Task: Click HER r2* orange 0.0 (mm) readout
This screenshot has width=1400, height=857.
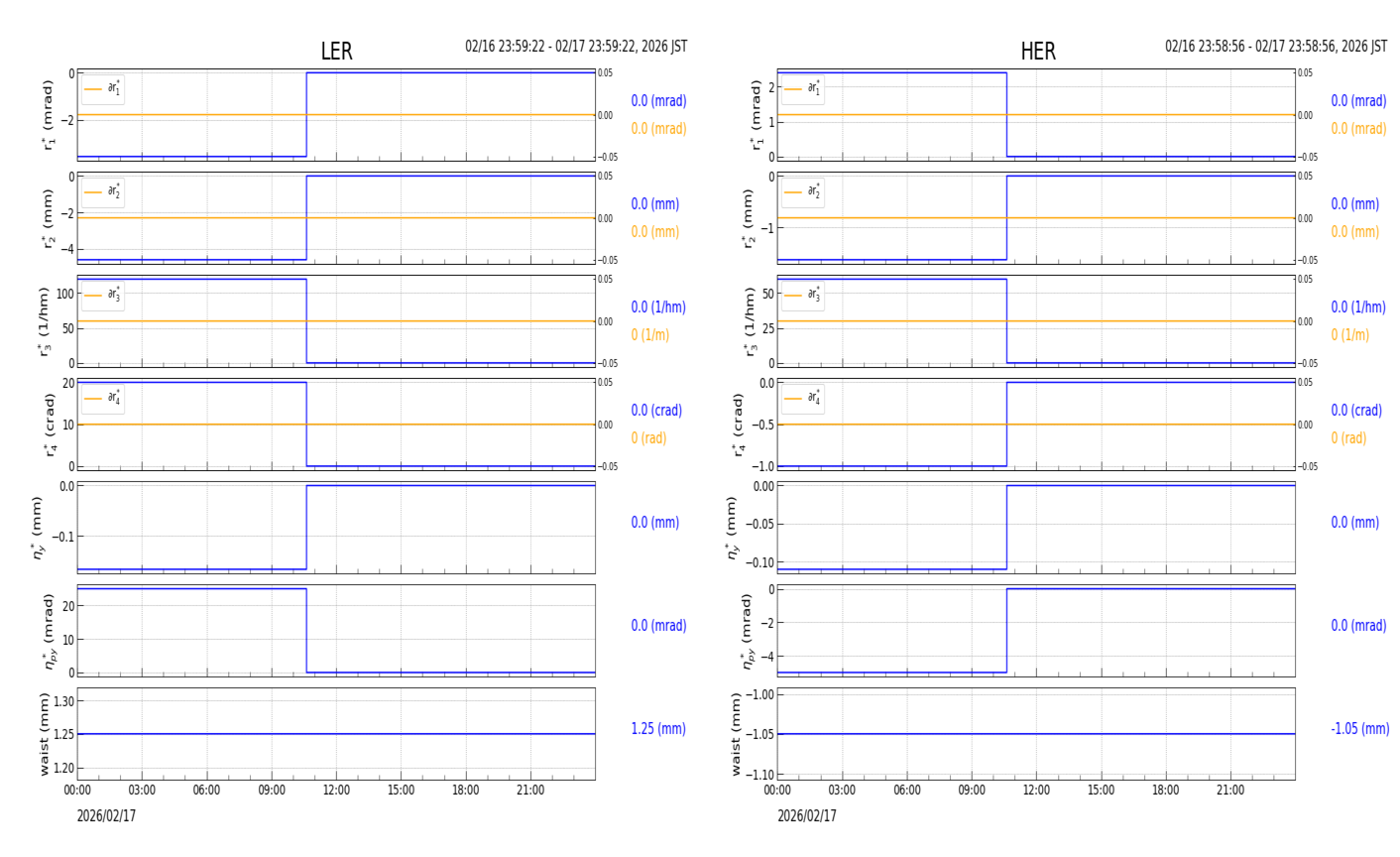Action: pyautogui.click(x=1355, y=232)
